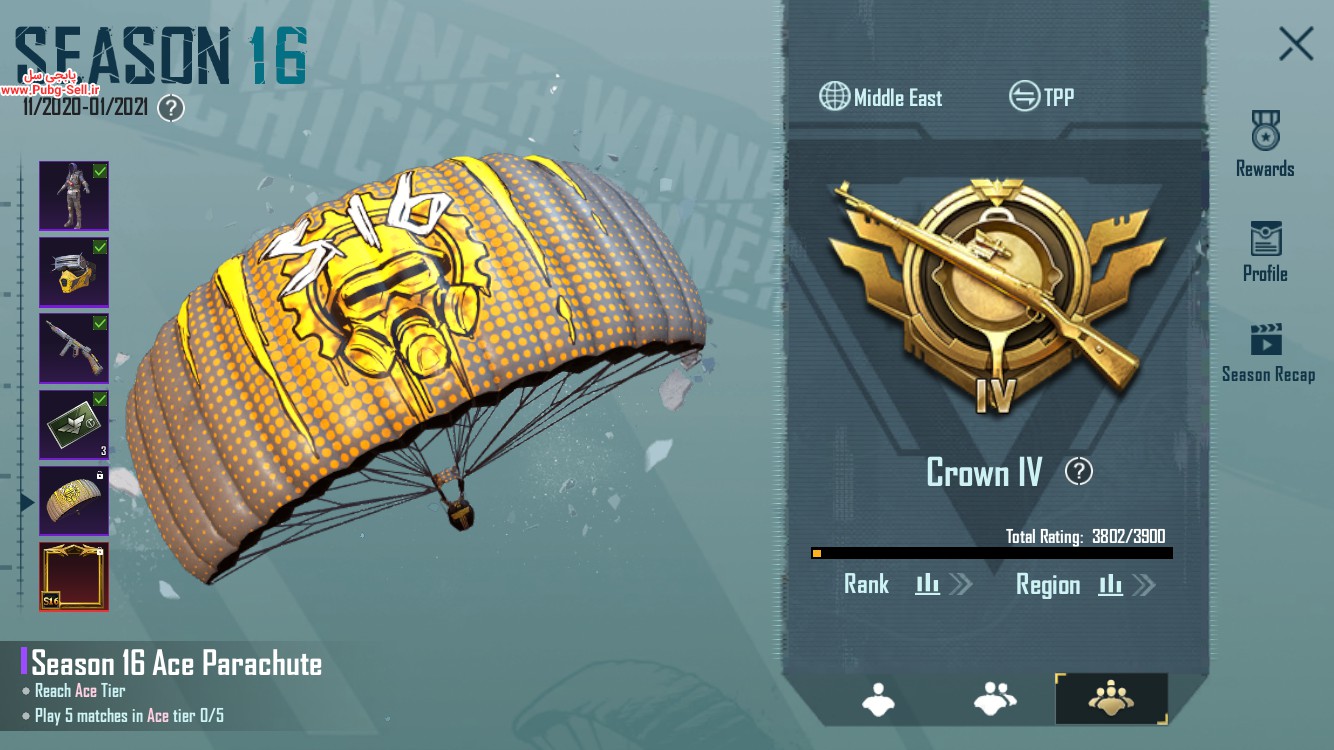Screen dimensions: 1334x750
Task: Play the Season Recap clapperboard icon
Action: 1266,338
